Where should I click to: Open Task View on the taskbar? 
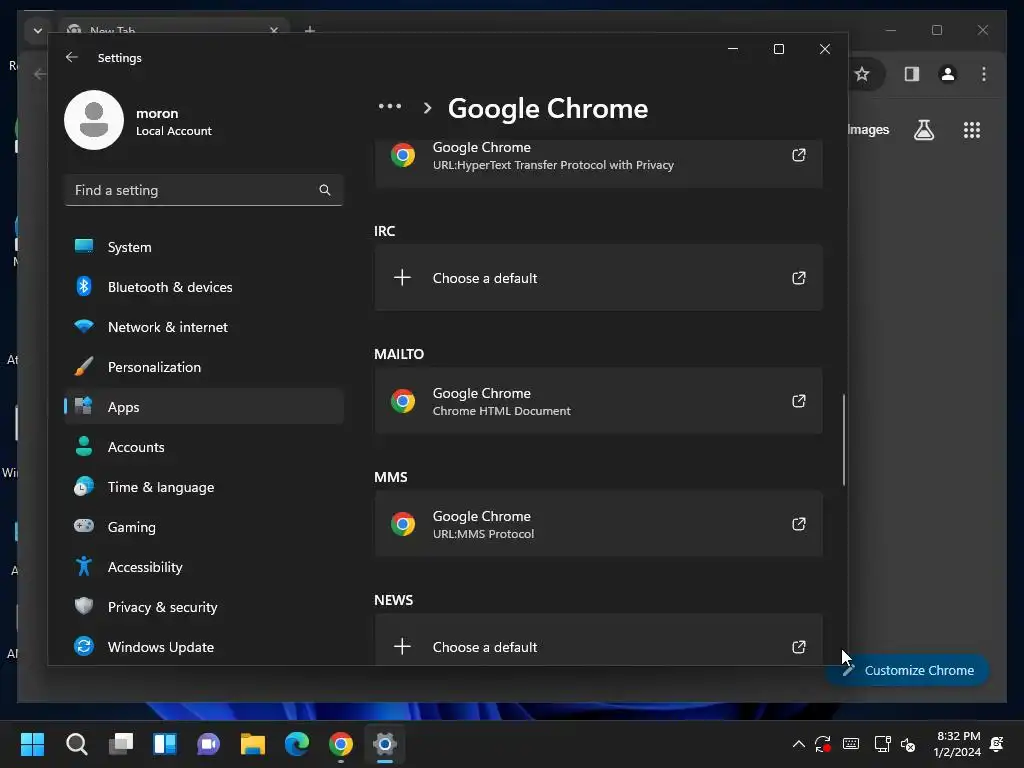click(121, 744)
